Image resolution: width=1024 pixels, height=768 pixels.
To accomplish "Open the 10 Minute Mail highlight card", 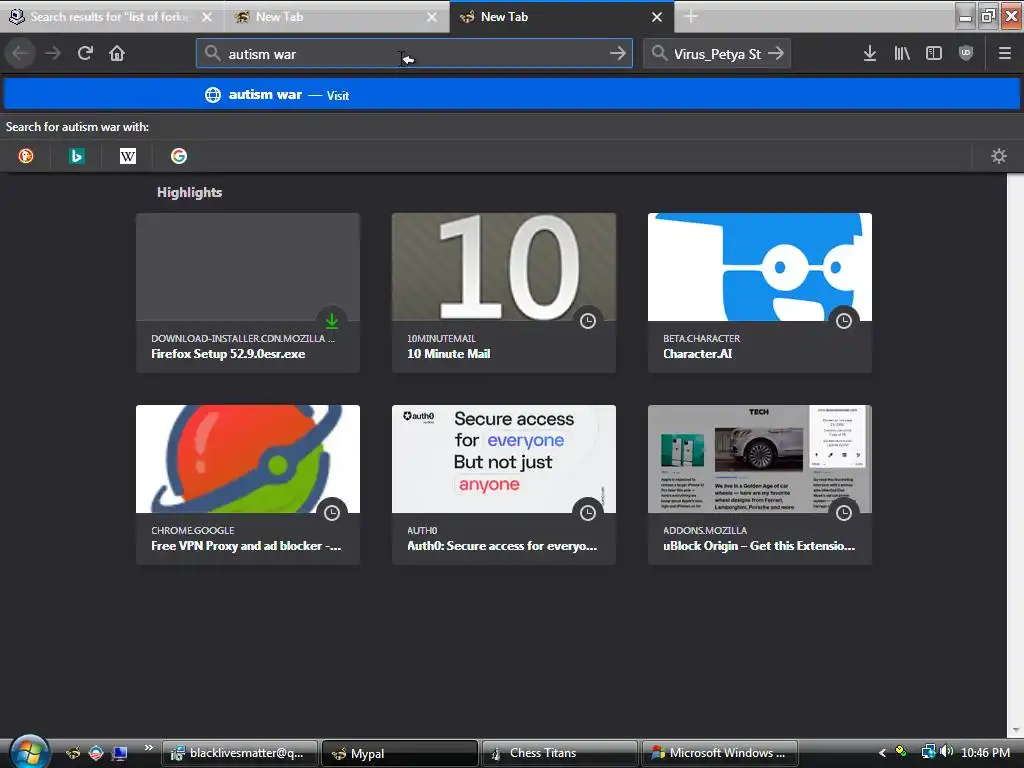I will pos(504,293).
